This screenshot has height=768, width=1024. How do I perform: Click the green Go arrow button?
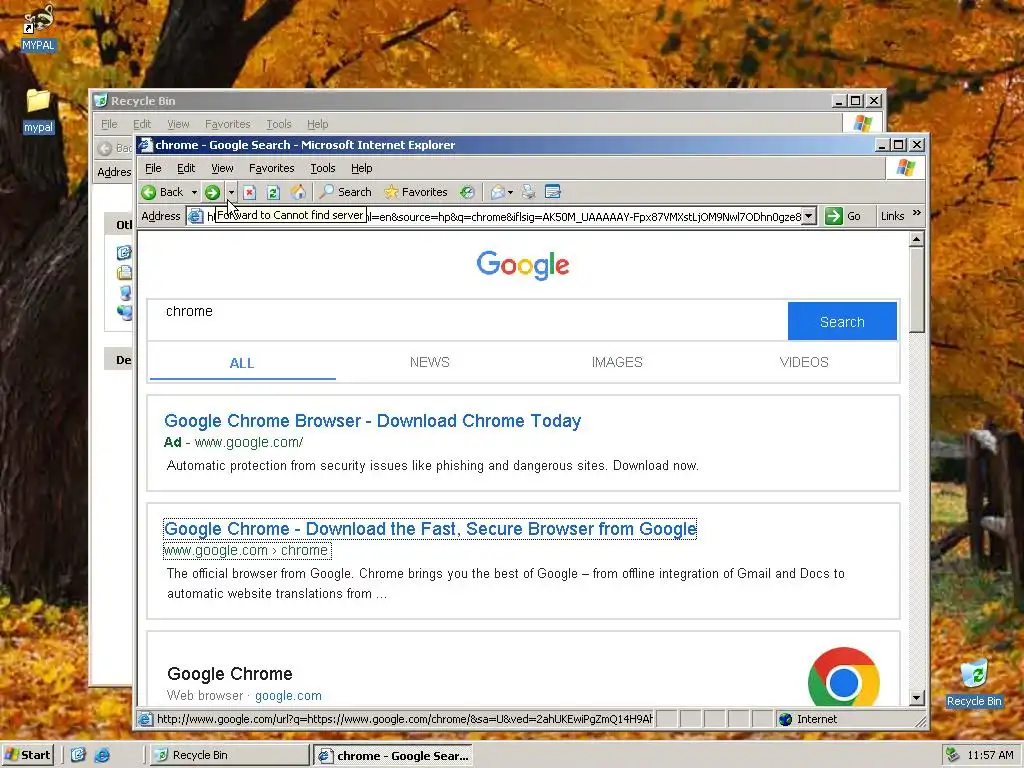(833, 216)
